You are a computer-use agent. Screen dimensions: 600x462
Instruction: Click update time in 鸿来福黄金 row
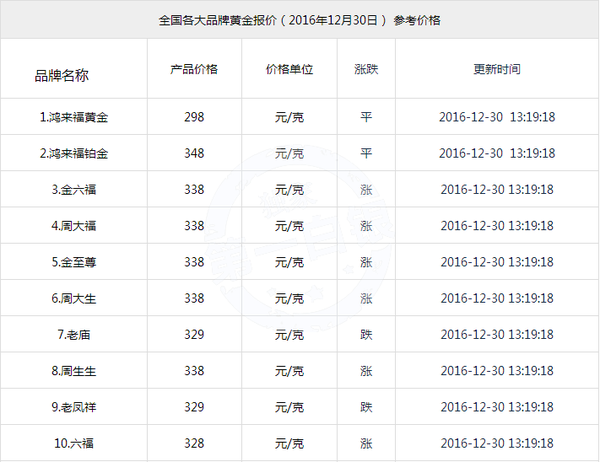497,117
